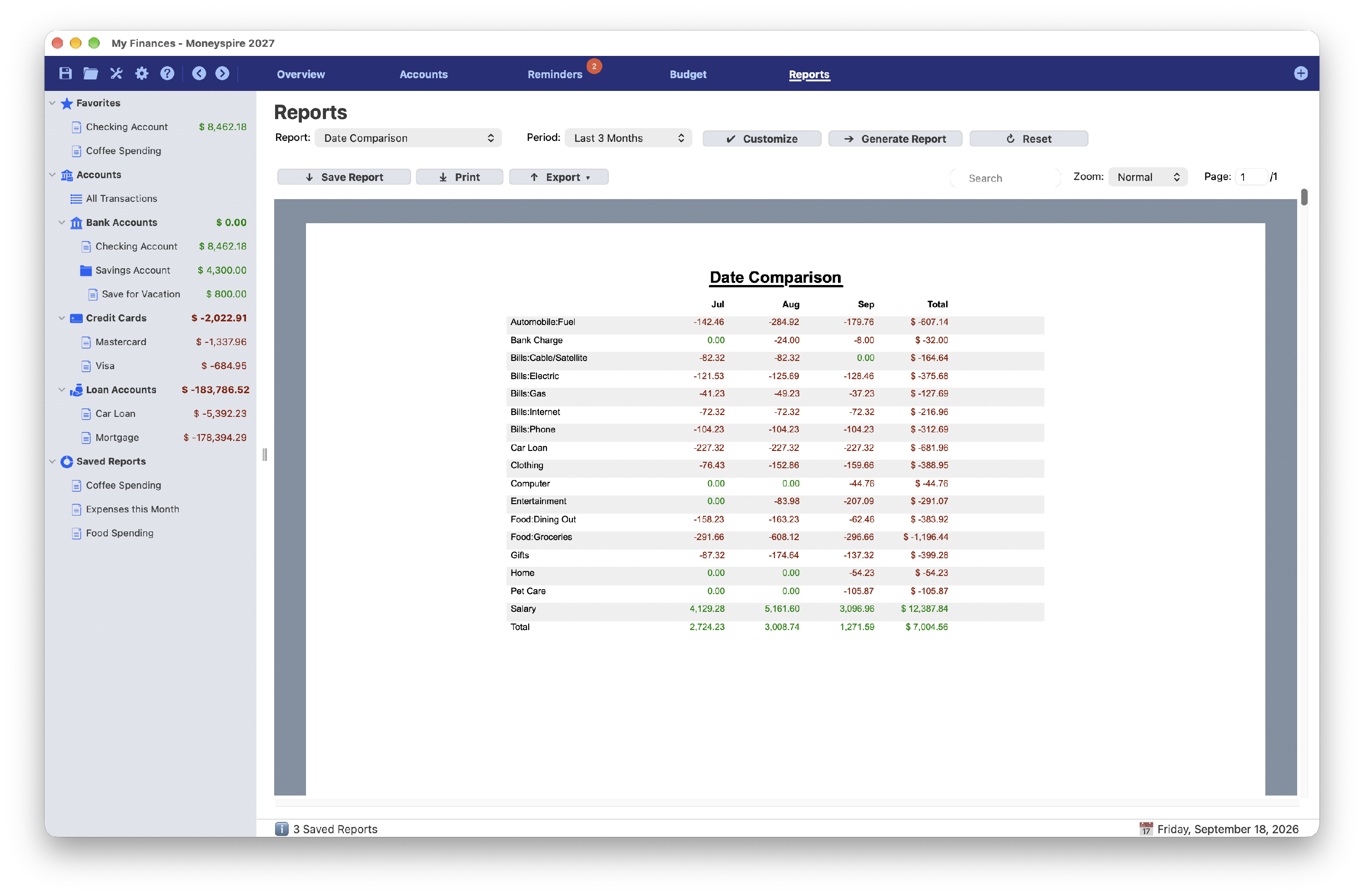This screenshot has width=1364, height=896.
Task: Open the tools wrench icon
Action: pyautogui.click(x=116, y=73)
